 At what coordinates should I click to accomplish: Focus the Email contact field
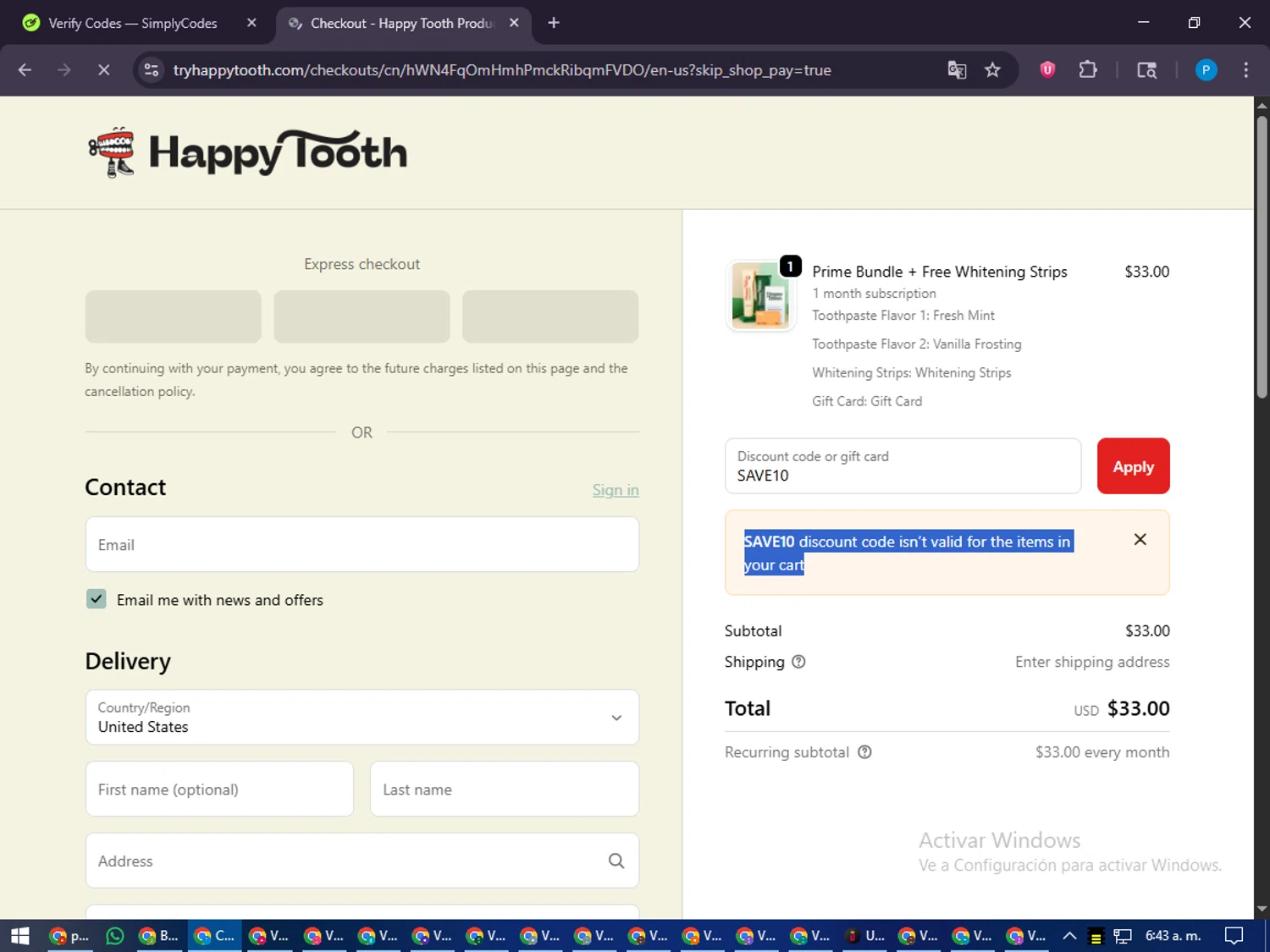point(362,544)
